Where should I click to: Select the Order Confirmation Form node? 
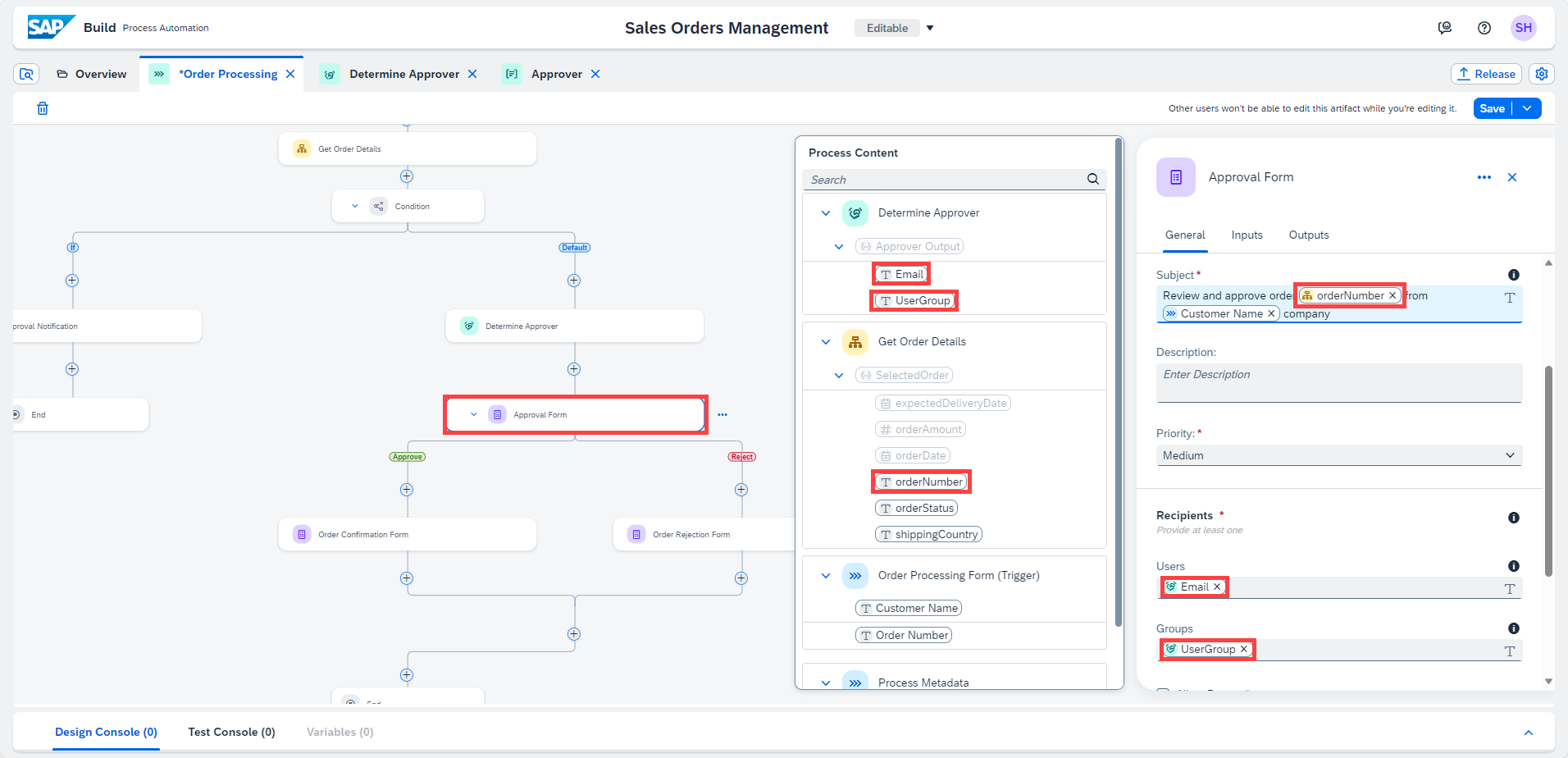point(407,534)
